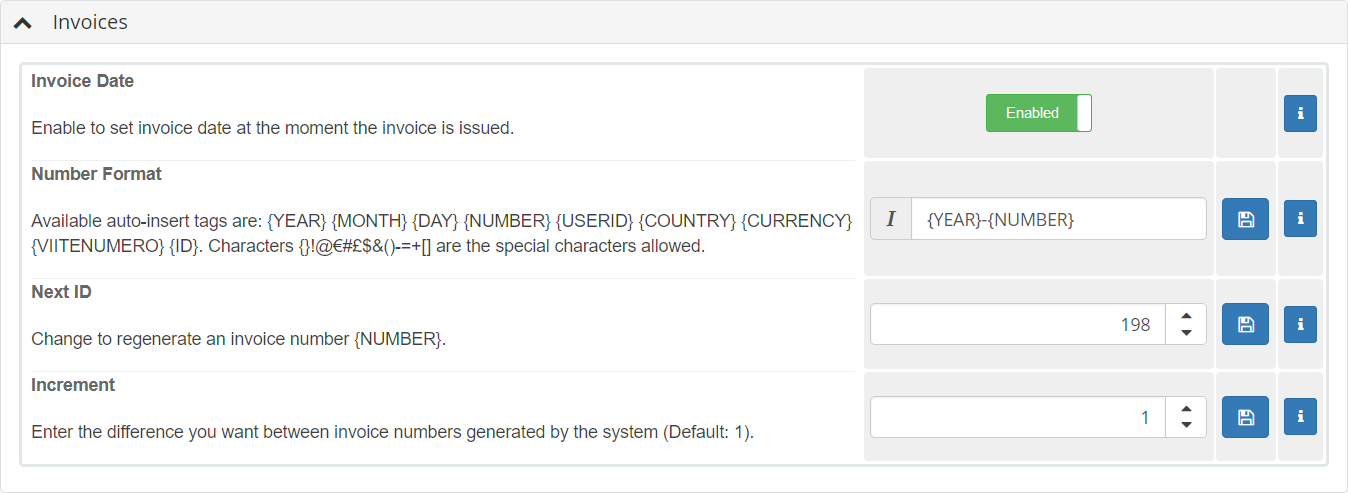Click the white handle of Enabled switch

1084,113
